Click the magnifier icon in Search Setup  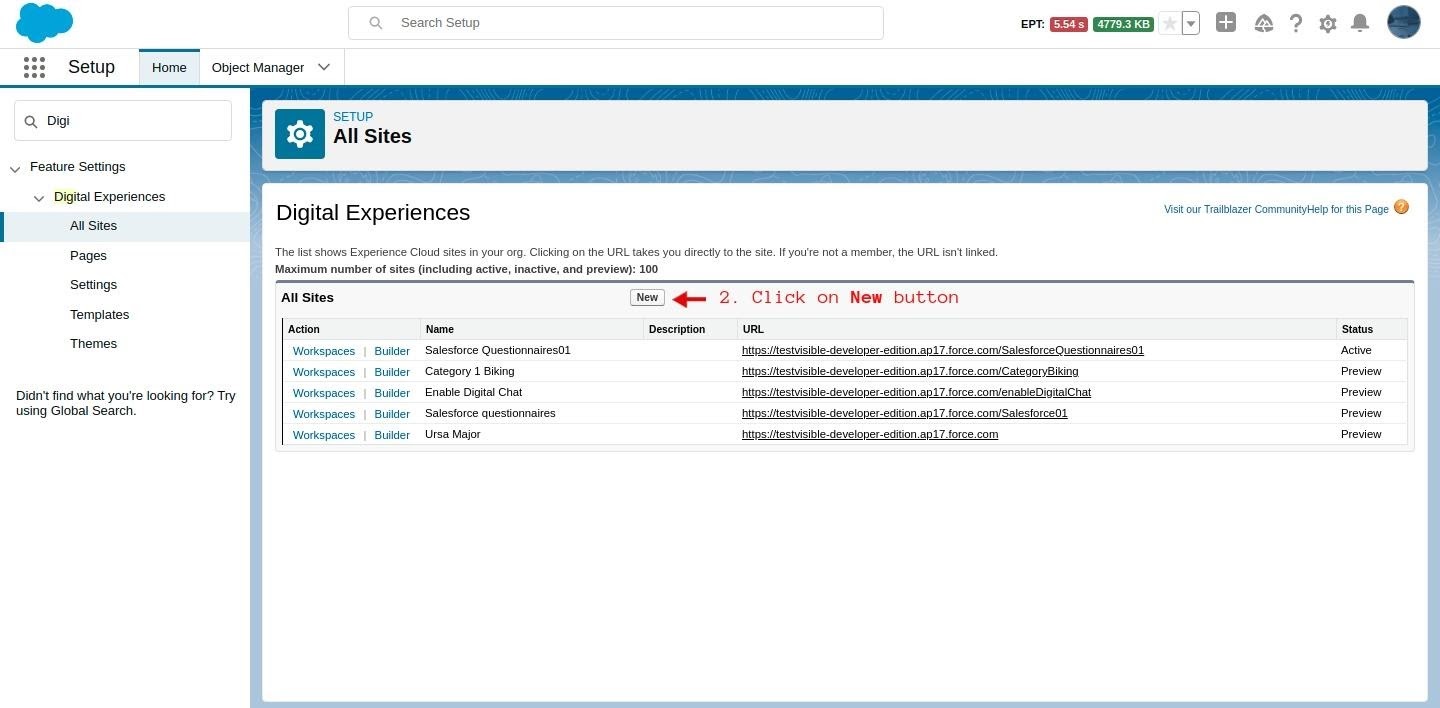376,23
